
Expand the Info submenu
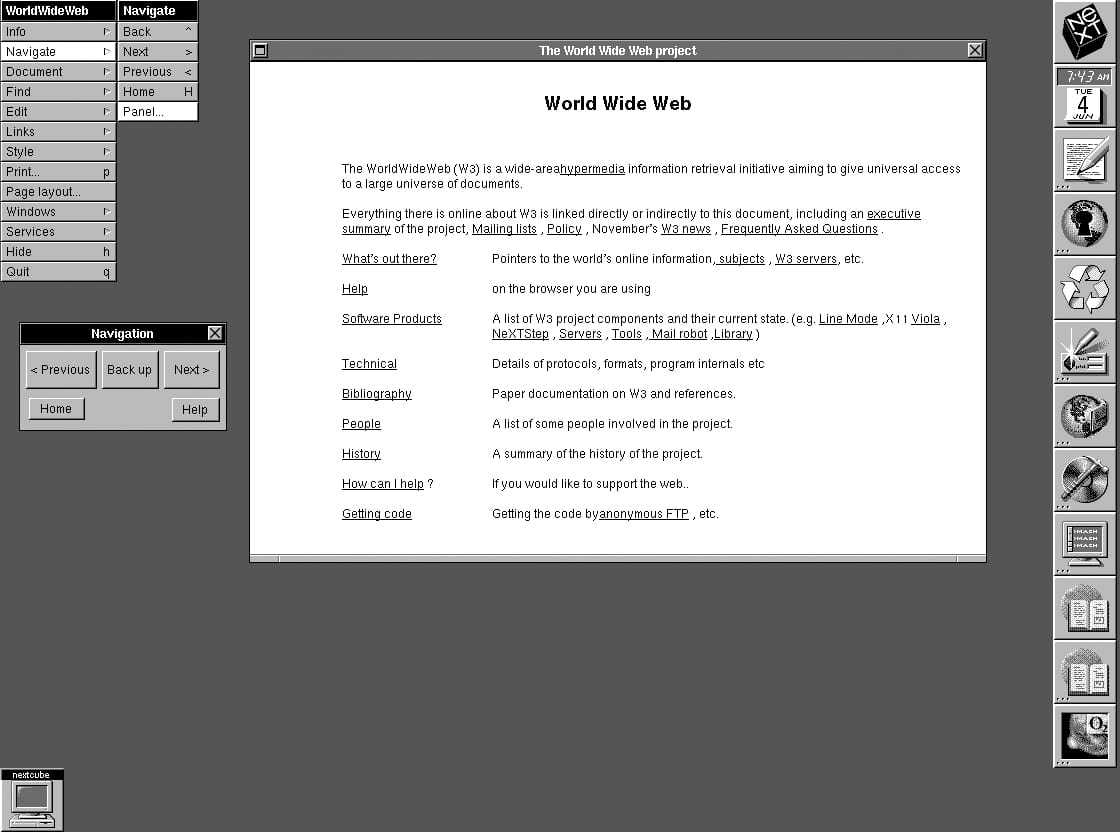[x=58, y=31]
